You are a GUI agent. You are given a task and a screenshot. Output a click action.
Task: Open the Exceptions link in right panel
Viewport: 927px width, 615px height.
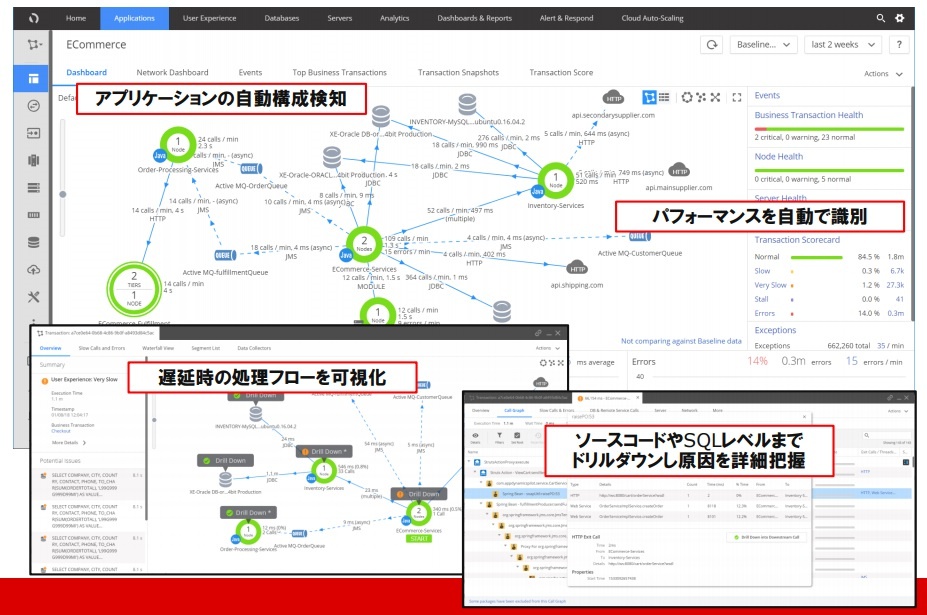pyautogui.click(x=775, y=331)
